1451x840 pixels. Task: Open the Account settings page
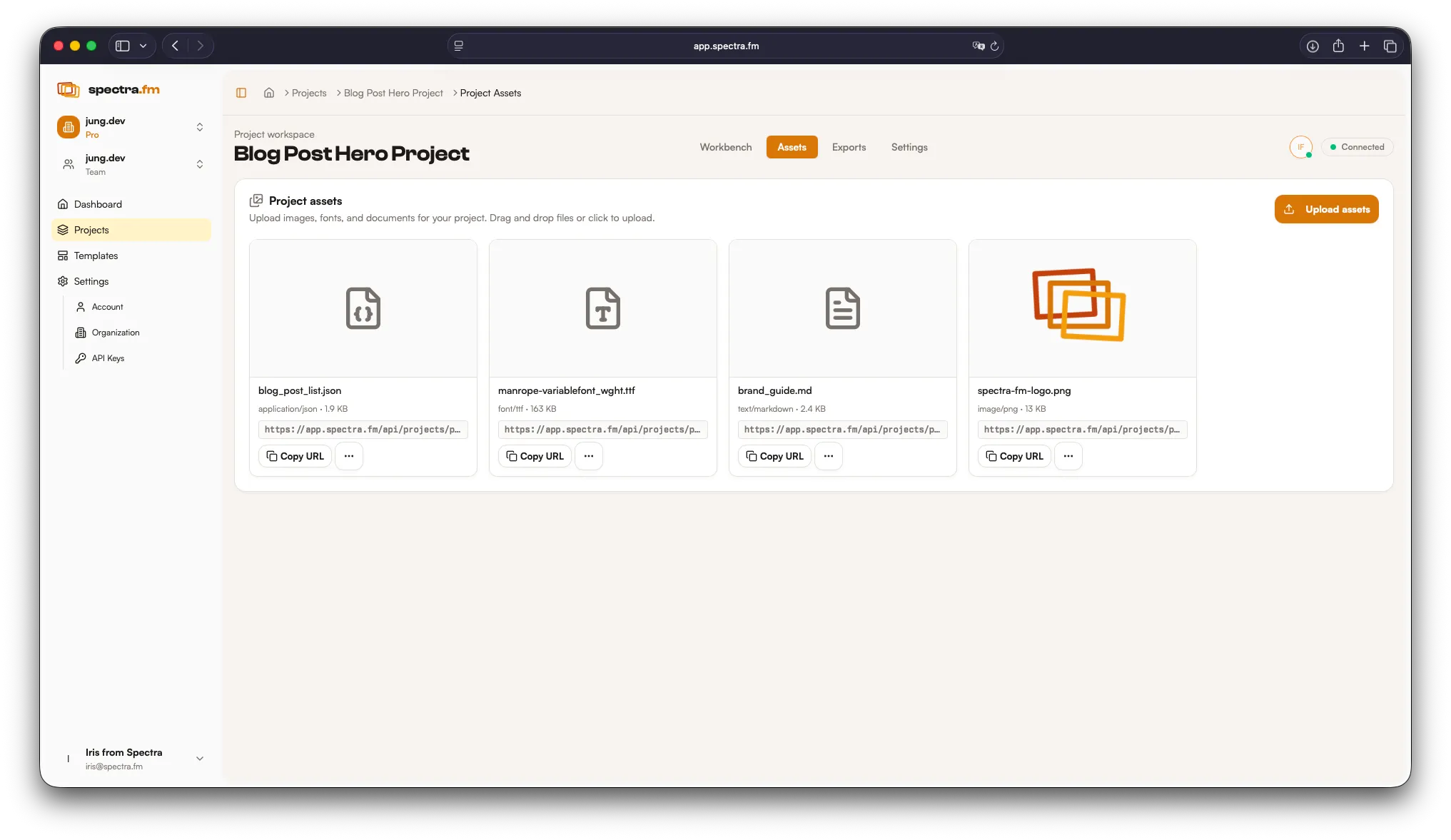pos(106,307)
